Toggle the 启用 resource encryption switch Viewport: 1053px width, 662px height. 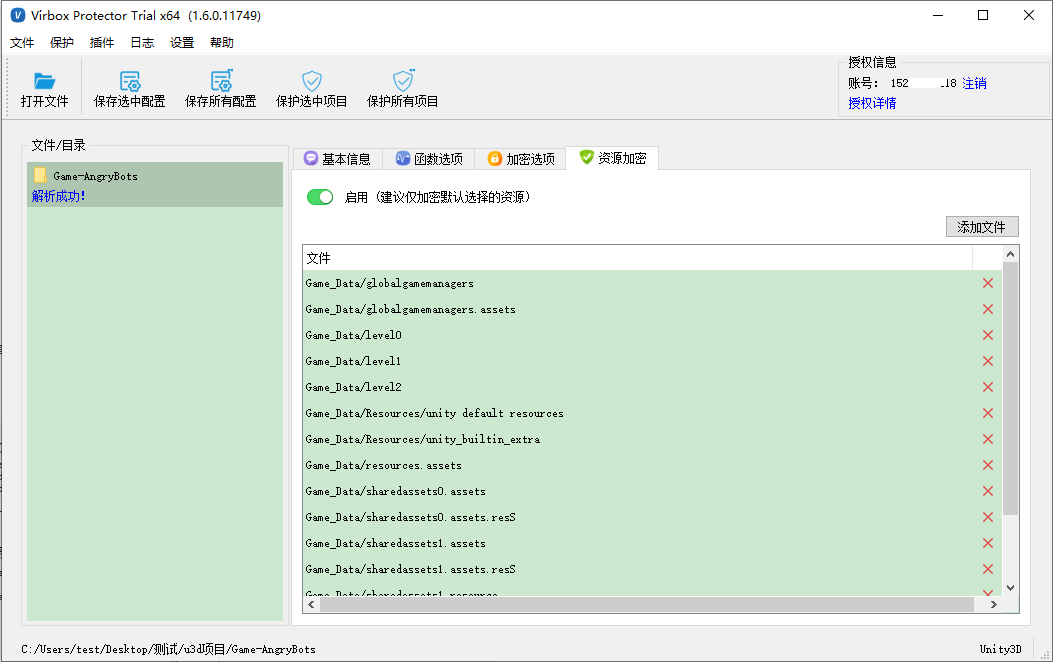coord(320,197)
